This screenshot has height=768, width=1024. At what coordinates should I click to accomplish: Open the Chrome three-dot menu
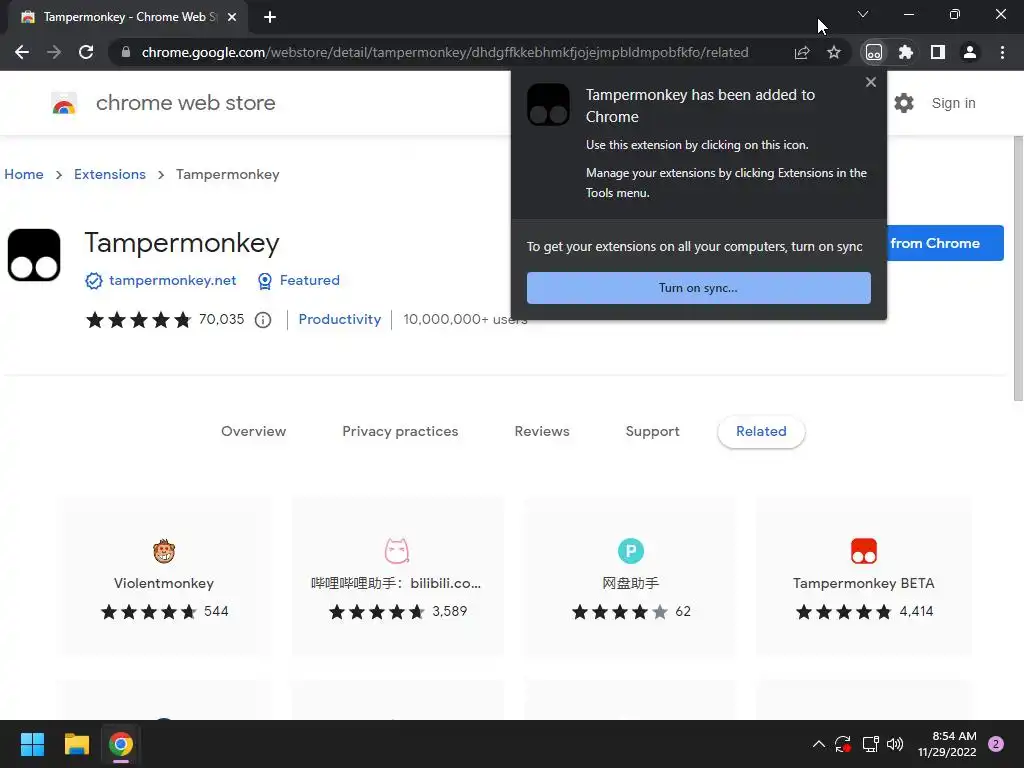[x=1002, y=52]
